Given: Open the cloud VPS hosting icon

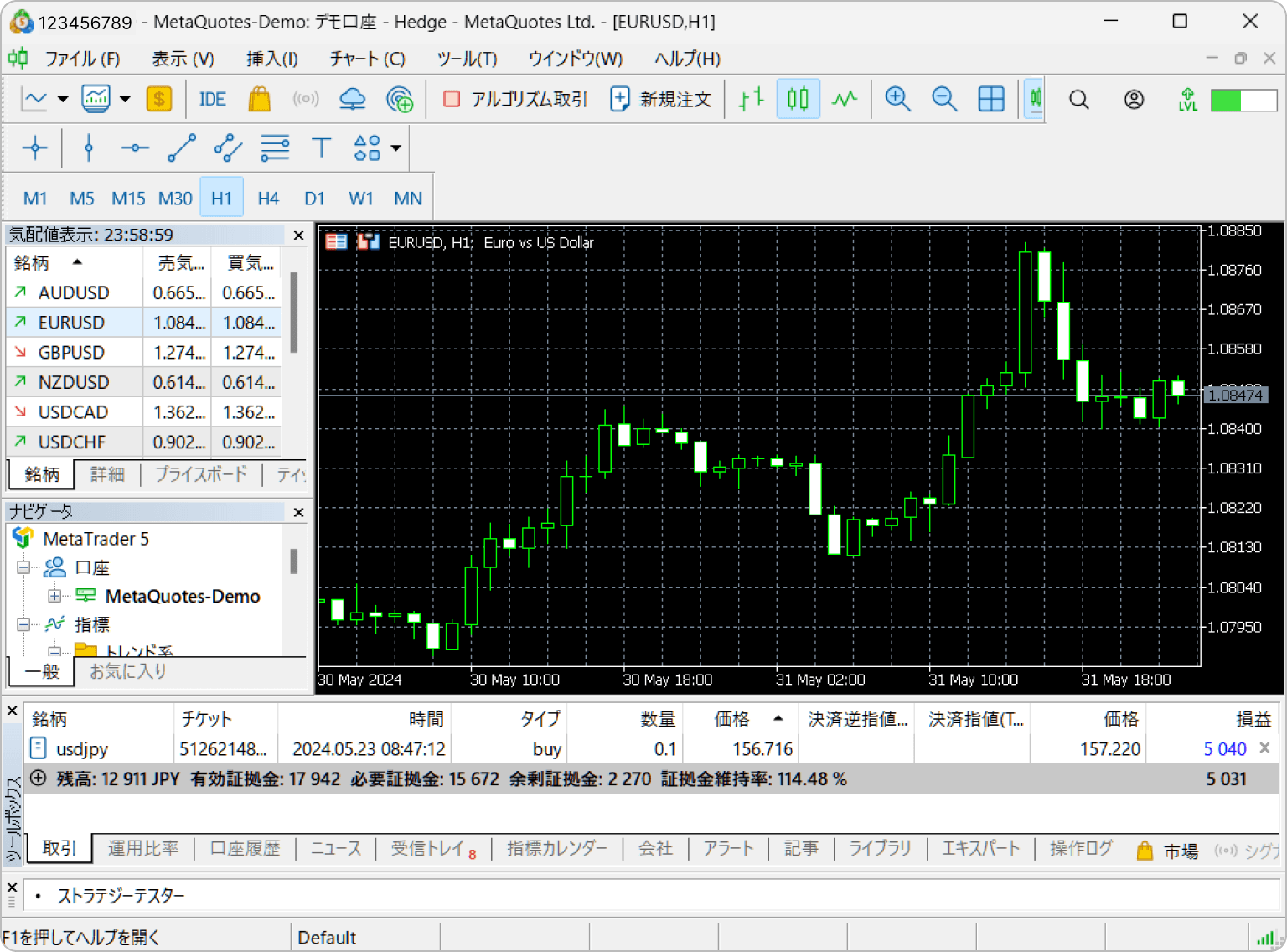Looking at the screenshot, I should click(353, 100).
